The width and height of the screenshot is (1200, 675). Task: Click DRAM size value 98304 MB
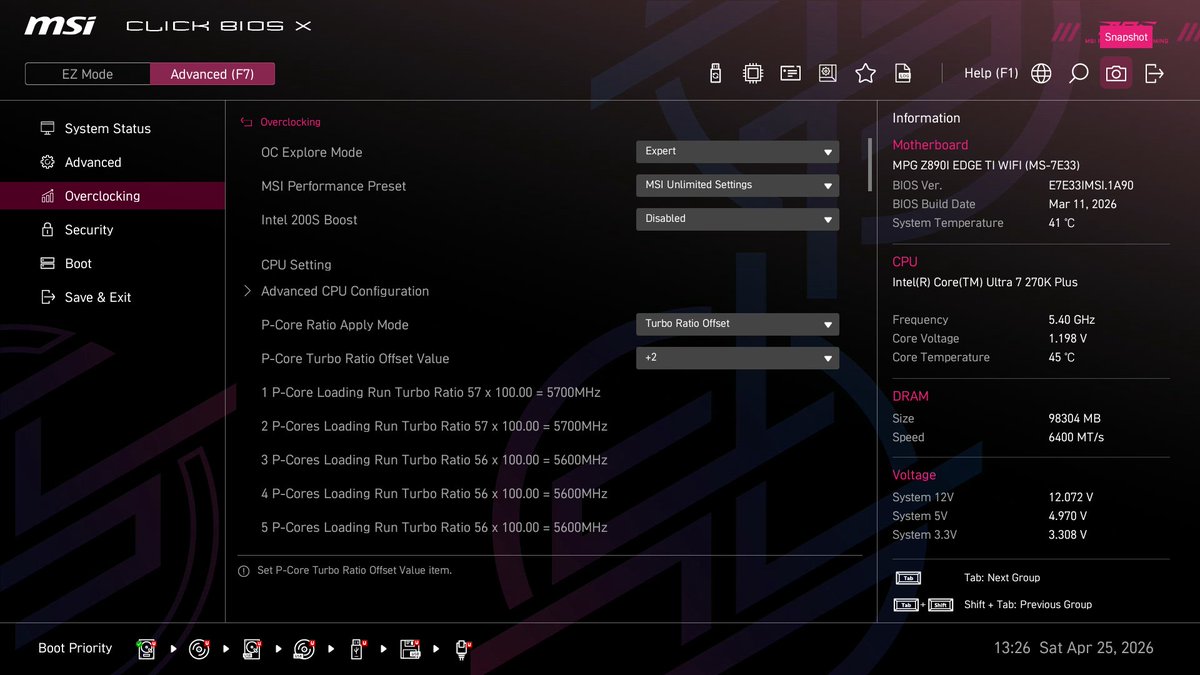pos(1074,419)
